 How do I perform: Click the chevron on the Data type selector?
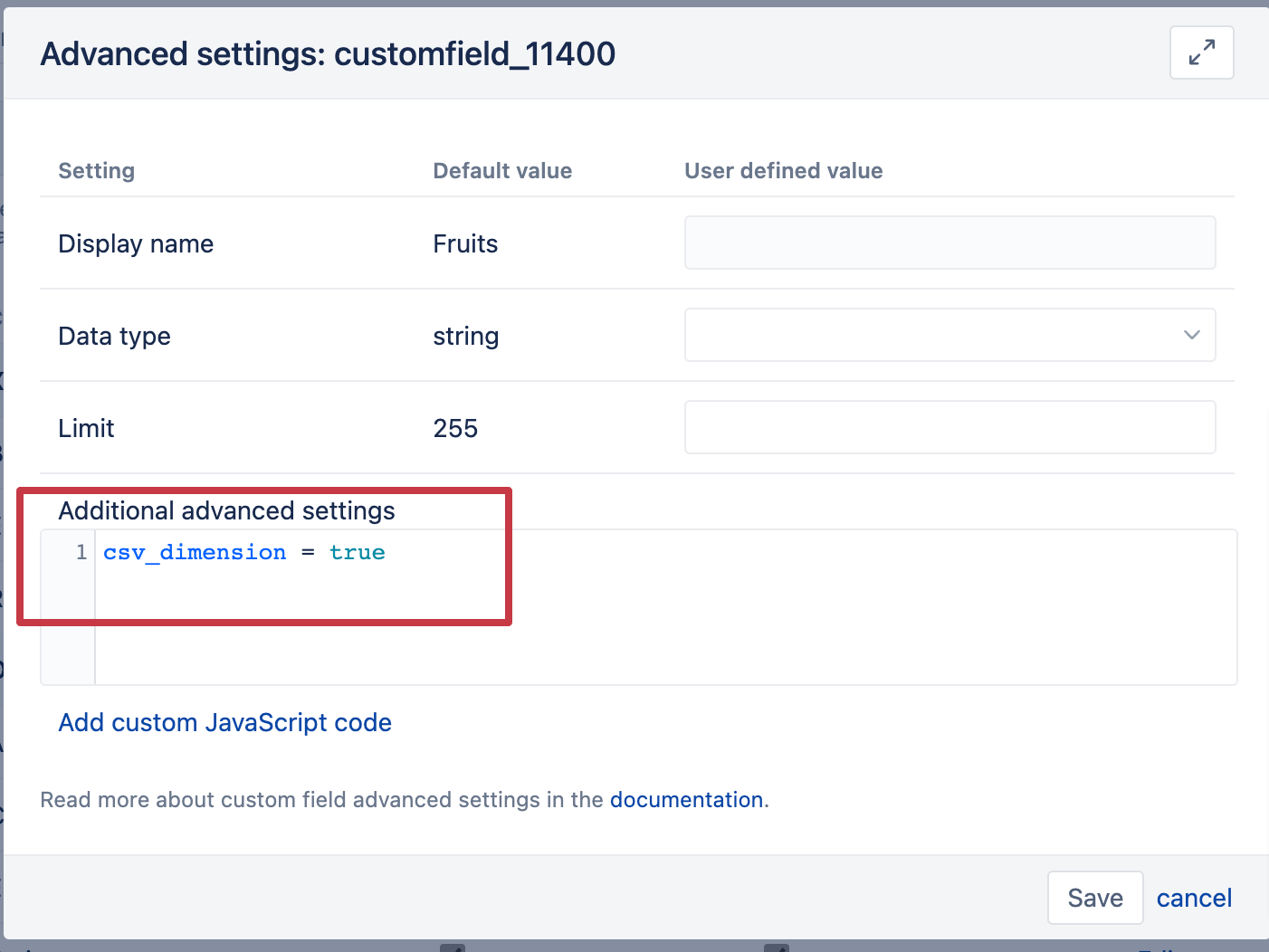pos(1192,335)
